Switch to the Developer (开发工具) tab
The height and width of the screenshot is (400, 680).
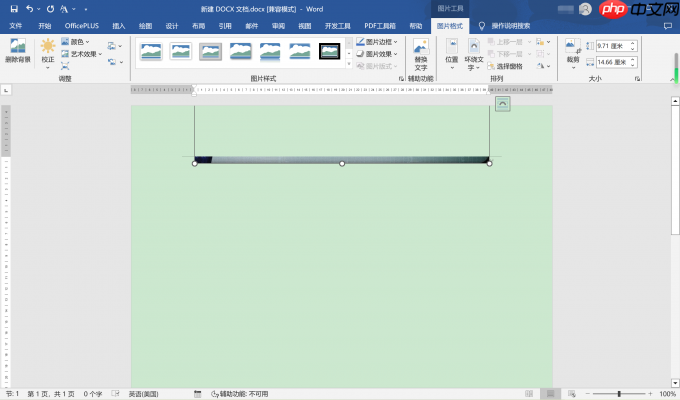337,26
